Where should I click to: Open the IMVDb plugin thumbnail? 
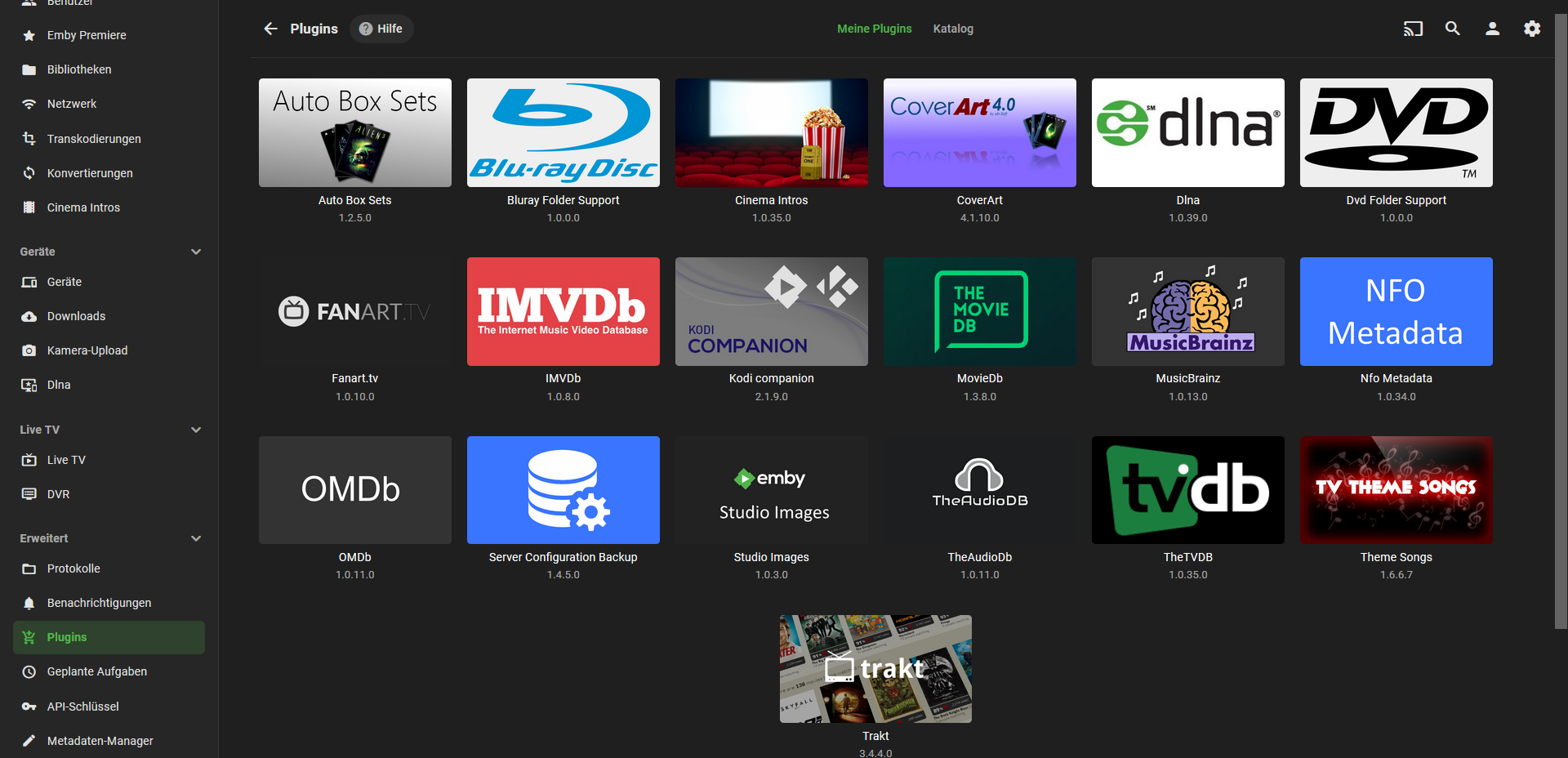point(563,311)
